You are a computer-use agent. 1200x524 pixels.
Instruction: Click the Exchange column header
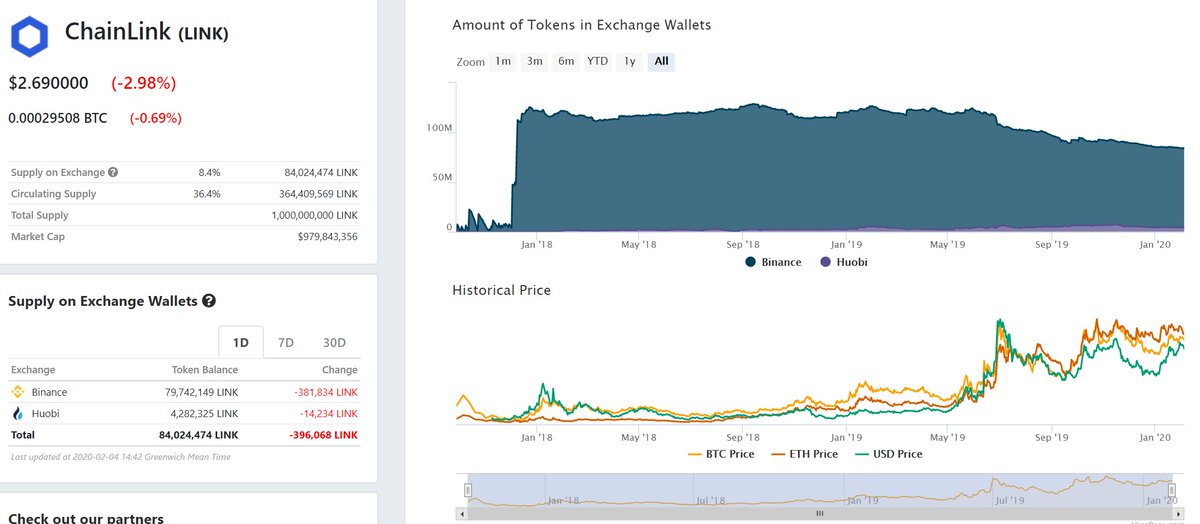pyautogui.click(x=33, y=370)
